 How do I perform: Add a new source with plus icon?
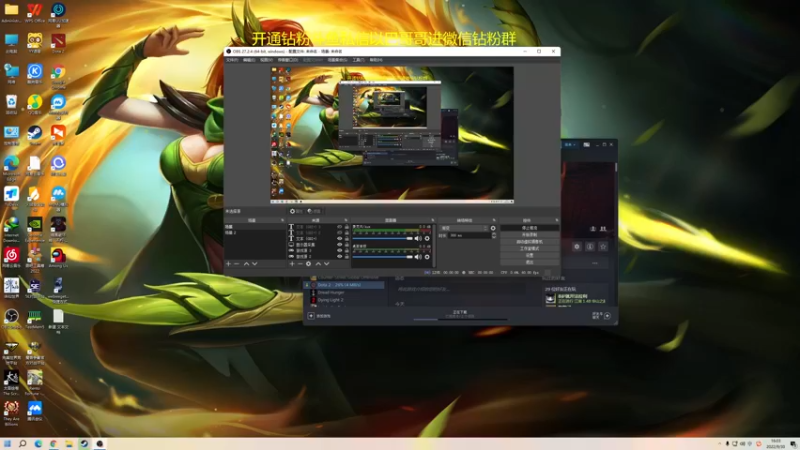[x=292, y=264]
